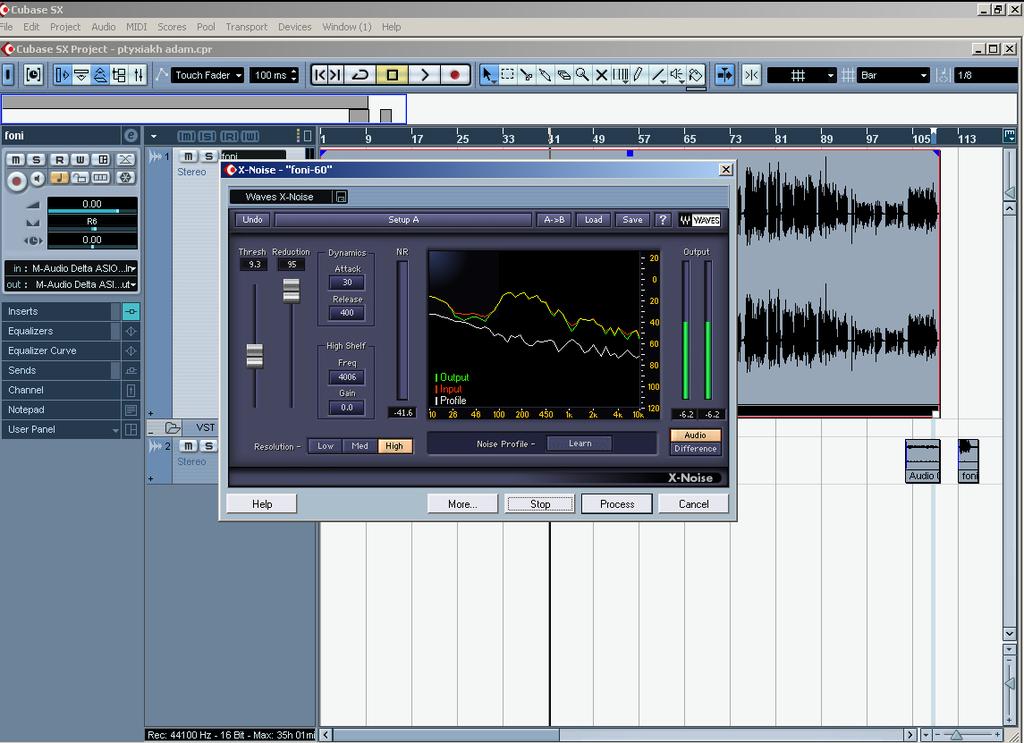Click the Noise Profile Learn button

click(x=579, y=443)
